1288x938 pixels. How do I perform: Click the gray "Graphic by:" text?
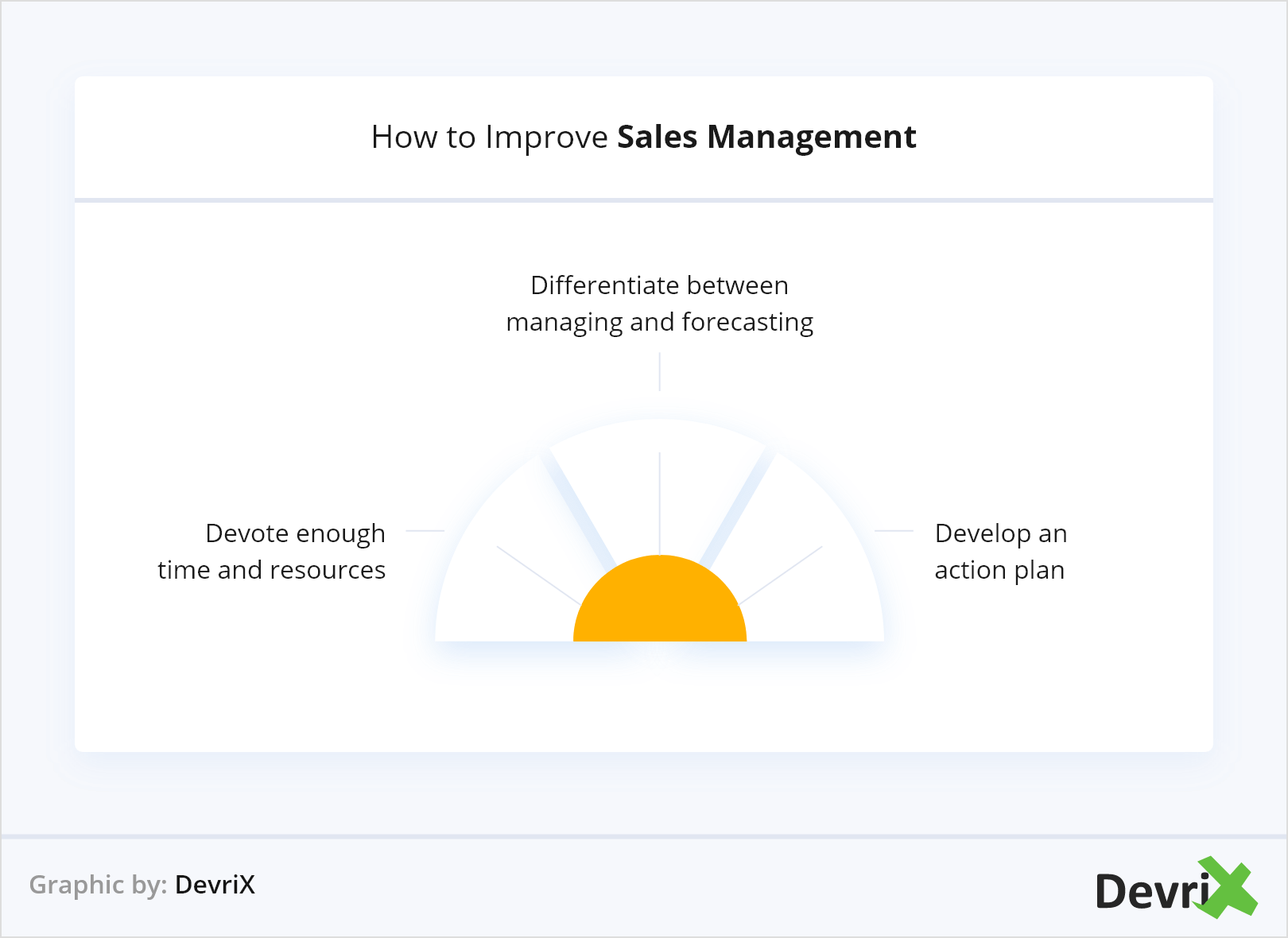click(98, 885)
